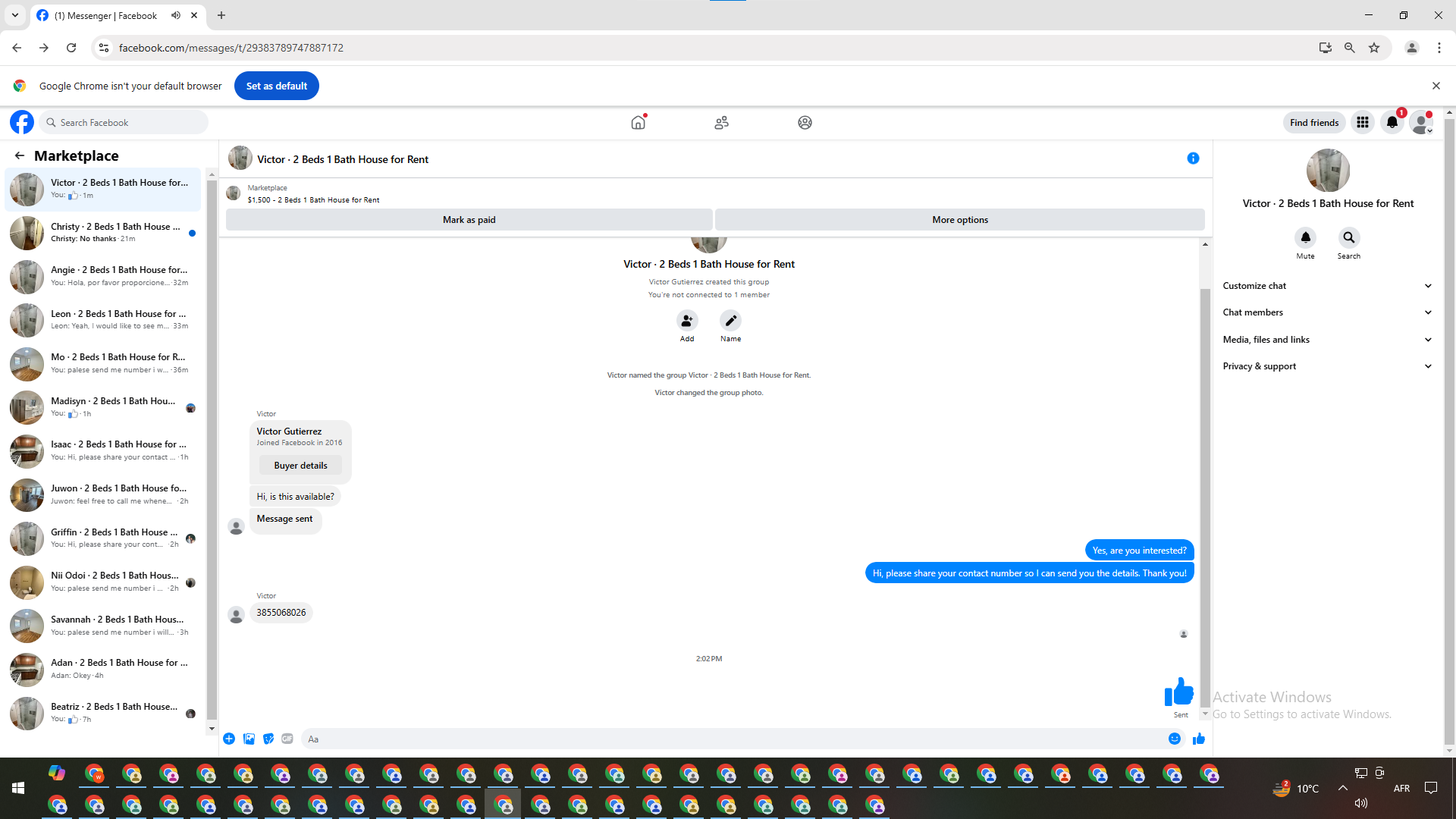Image resolution: width=1456 pixels, height=819 pixels.
Task: Set Chrome as default browser
Action: (x=277, y=86)
